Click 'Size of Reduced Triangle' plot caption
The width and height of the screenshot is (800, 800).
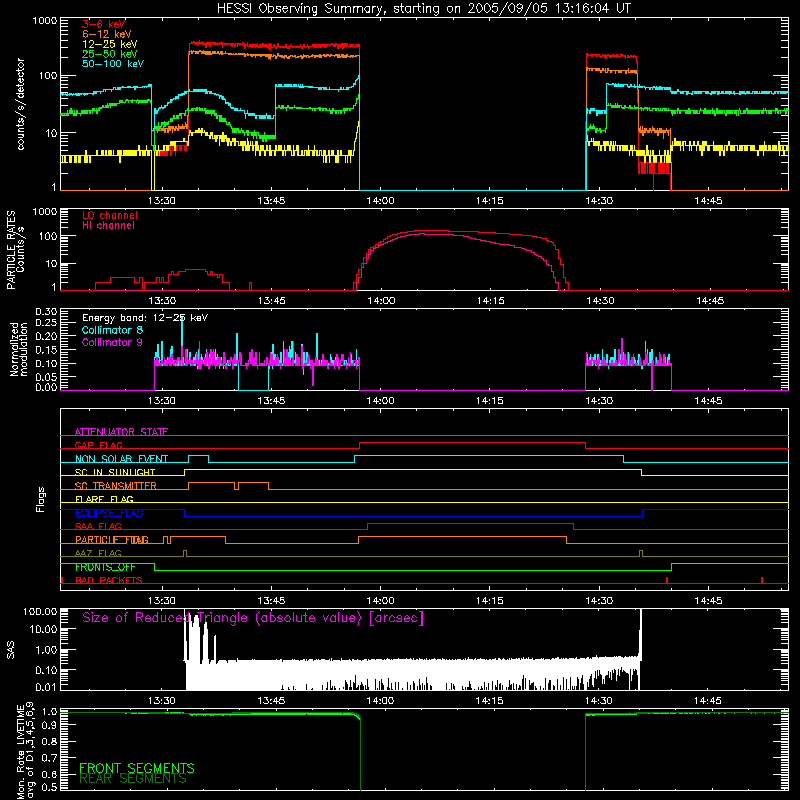253,618
